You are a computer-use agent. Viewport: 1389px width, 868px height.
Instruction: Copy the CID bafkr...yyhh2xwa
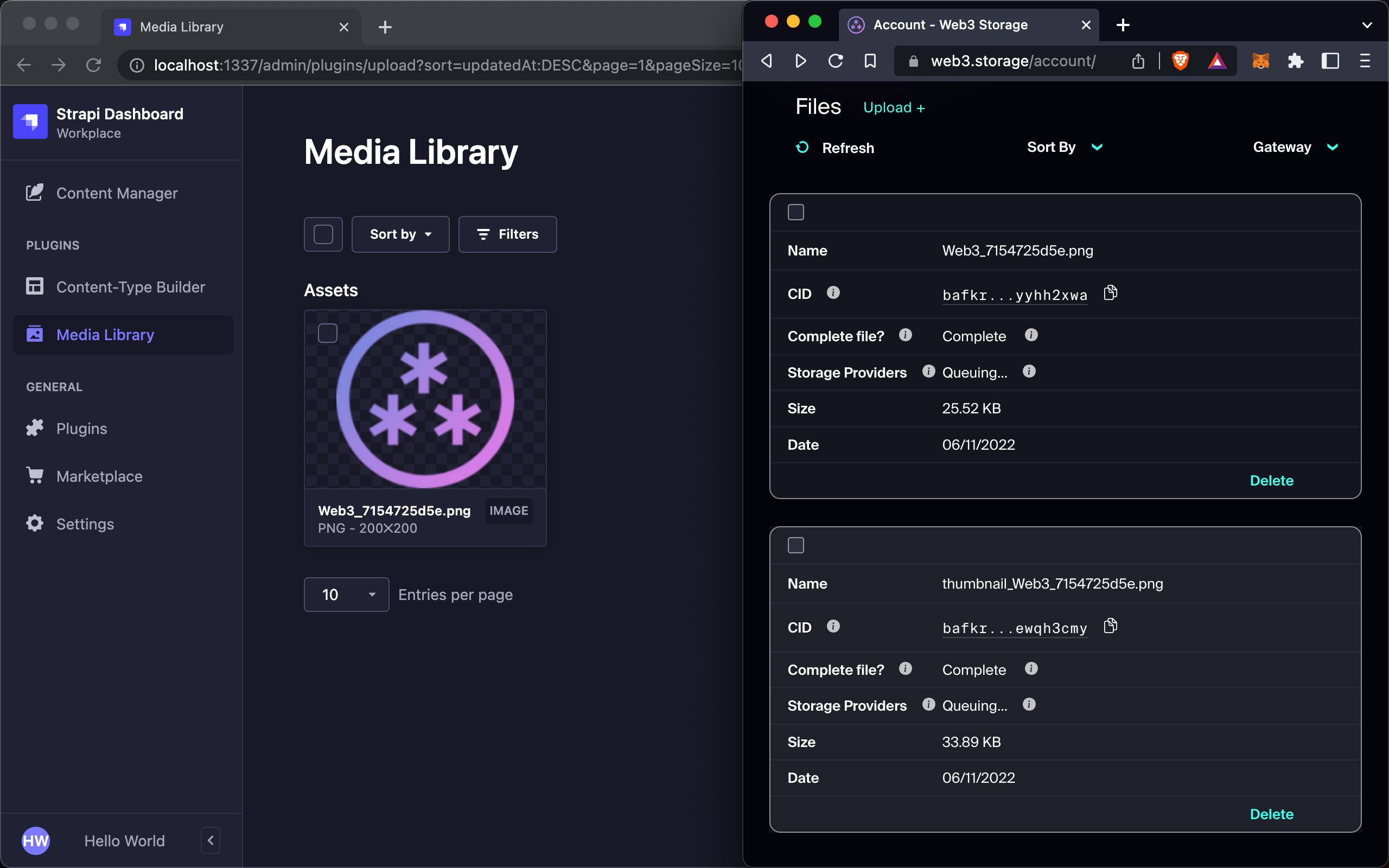(x=1111, y=293)
